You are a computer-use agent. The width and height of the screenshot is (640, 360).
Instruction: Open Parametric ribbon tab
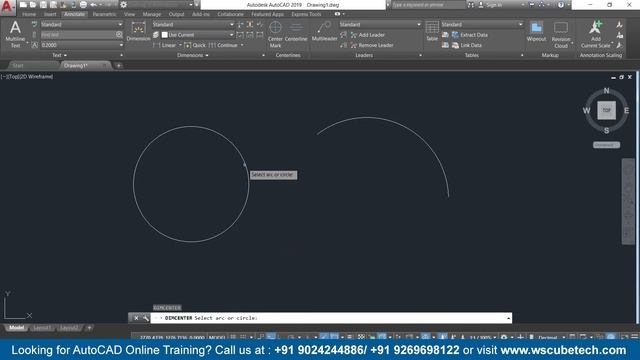[104, 14]
